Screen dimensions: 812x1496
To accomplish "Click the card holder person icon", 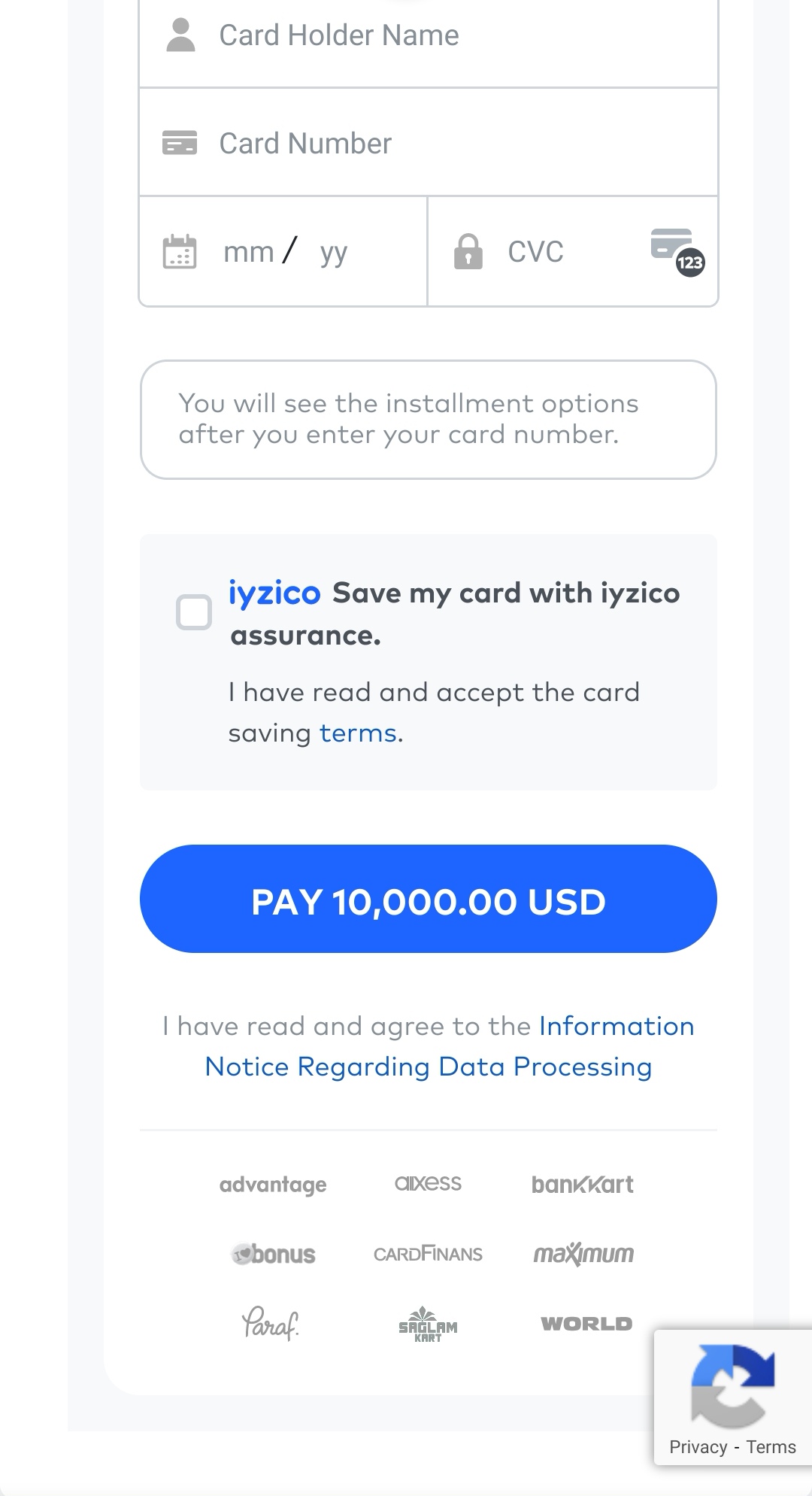I will (180, 35).
